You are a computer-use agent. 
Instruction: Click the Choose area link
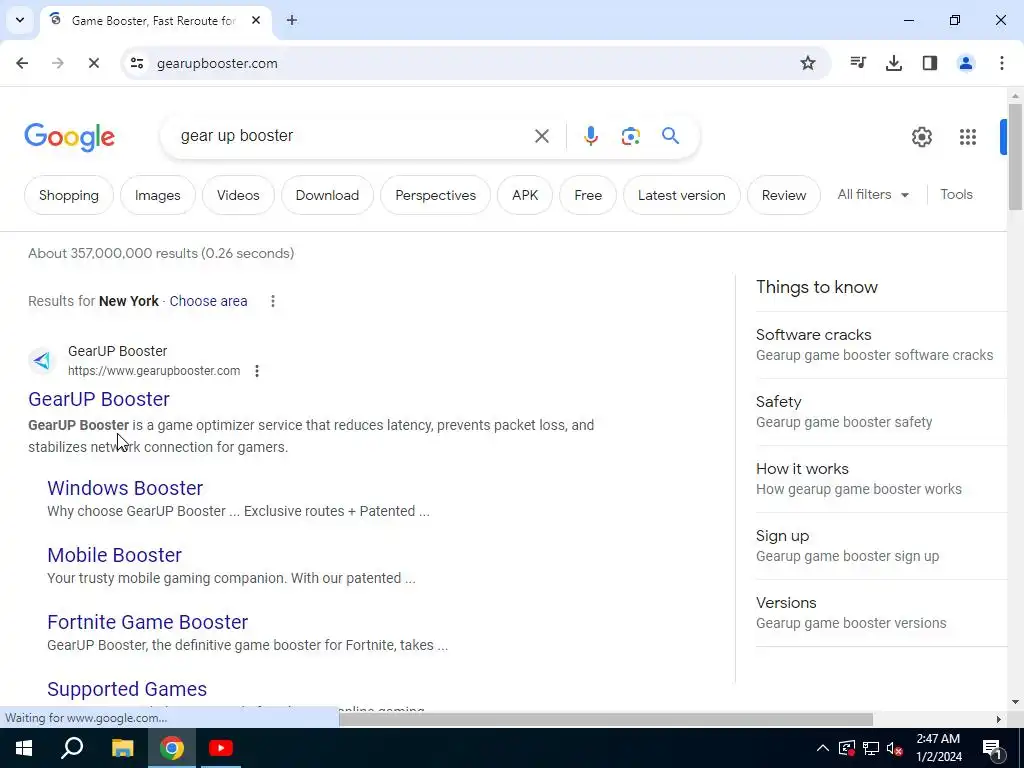pyautogui.click(x=208, y=301)
